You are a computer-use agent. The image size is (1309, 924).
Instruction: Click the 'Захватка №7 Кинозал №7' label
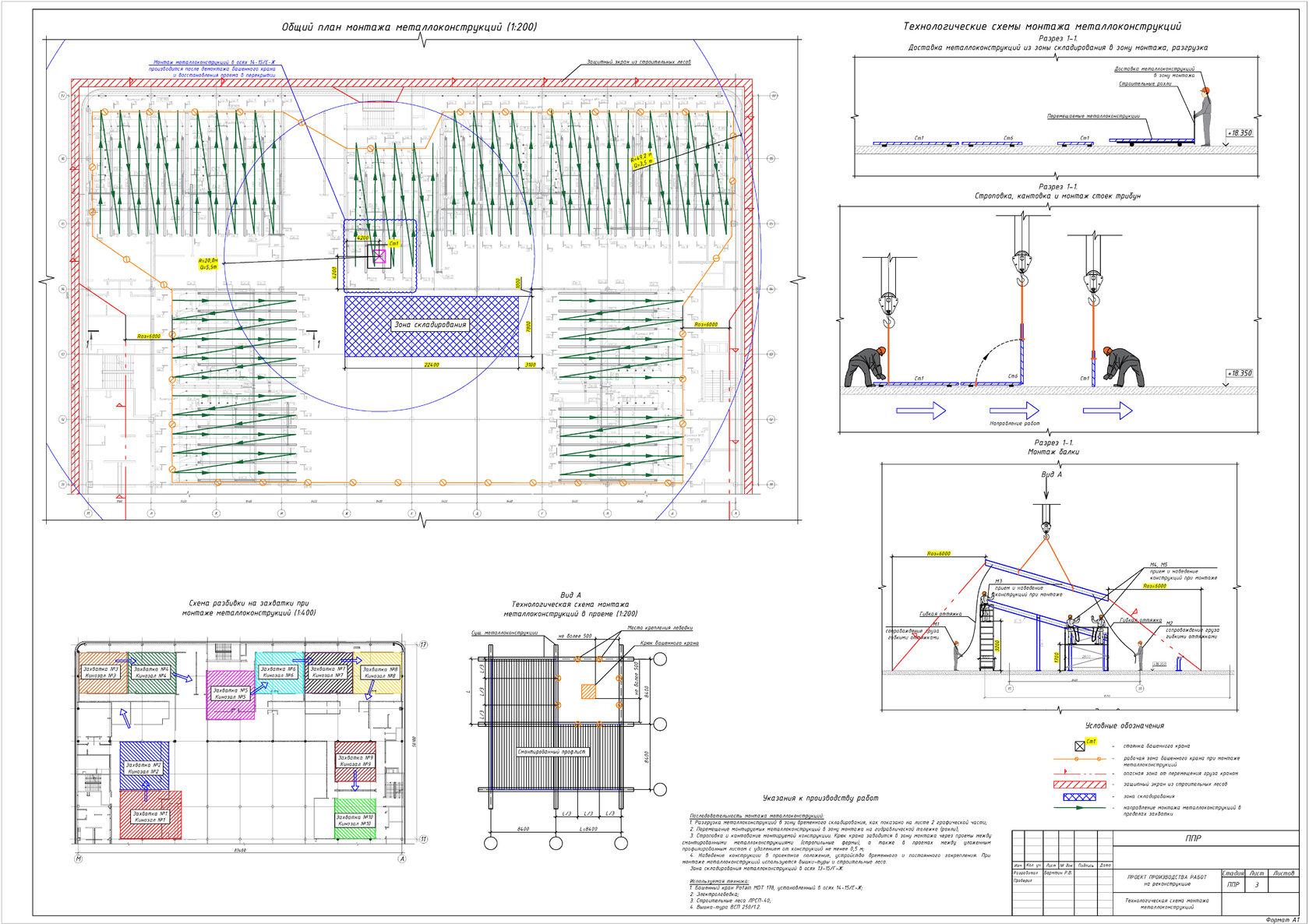[x=328, y=672]
